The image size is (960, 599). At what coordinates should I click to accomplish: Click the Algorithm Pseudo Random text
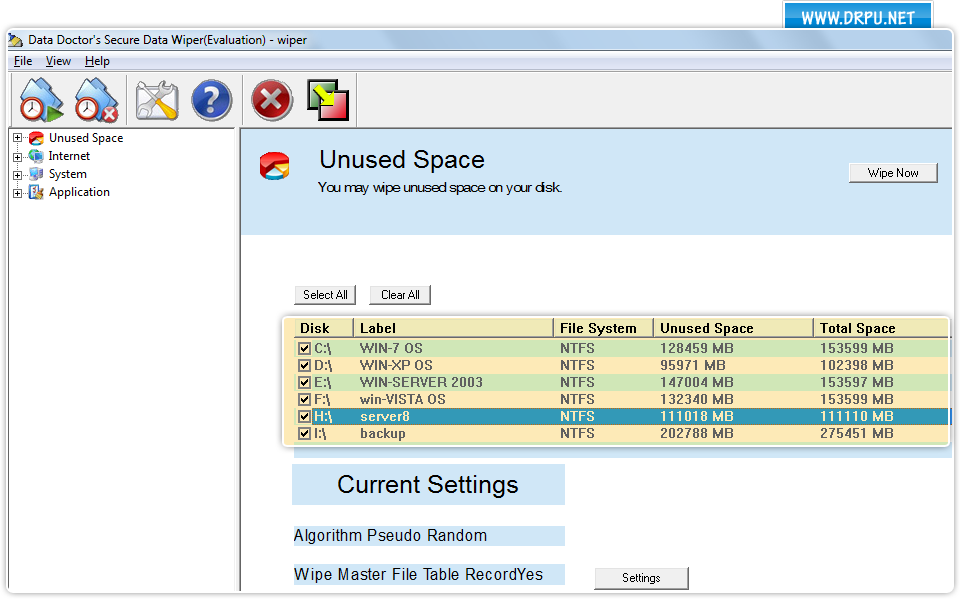(x=391, y=536)
